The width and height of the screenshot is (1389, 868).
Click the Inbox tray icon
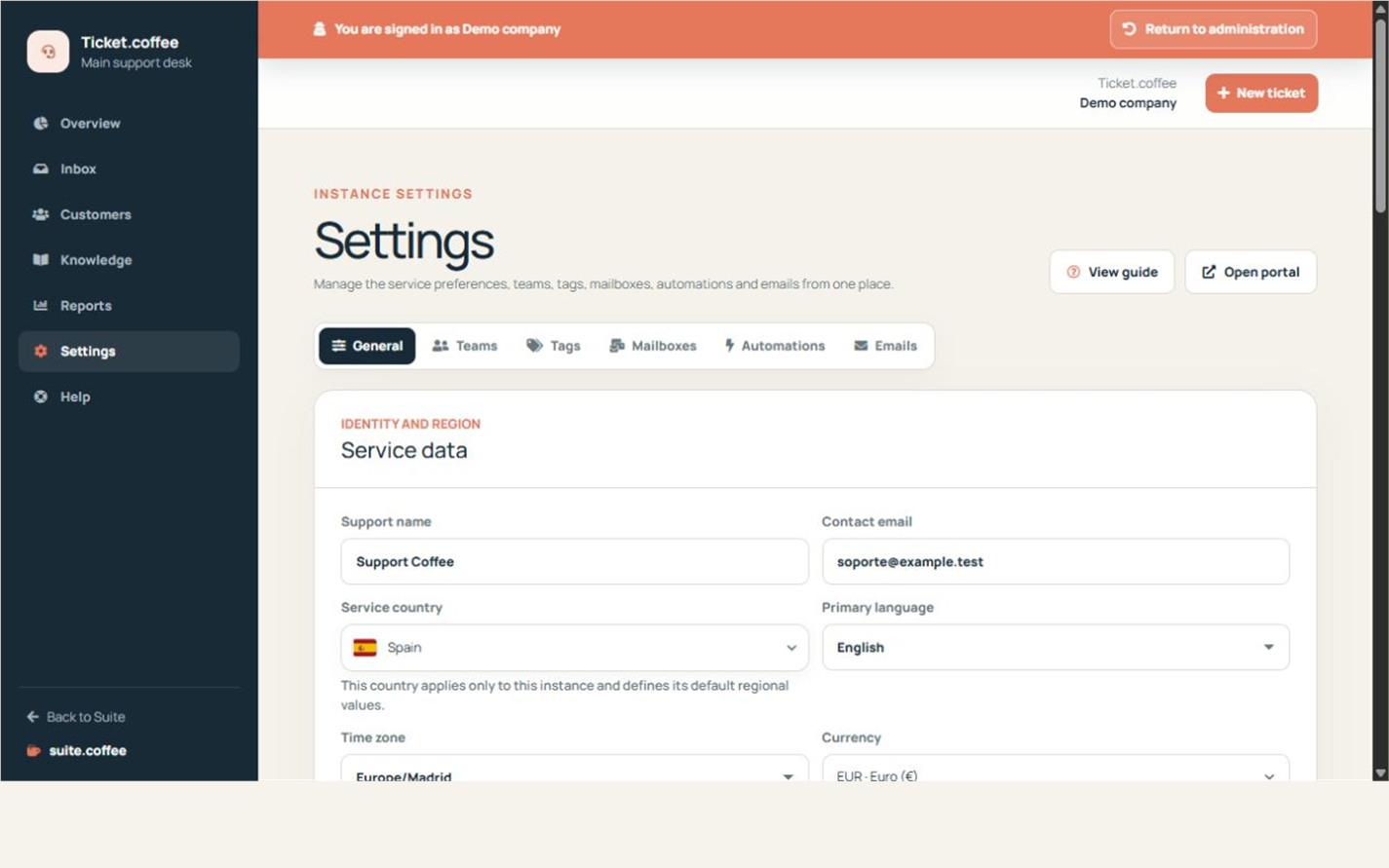[x=41, y=169]
